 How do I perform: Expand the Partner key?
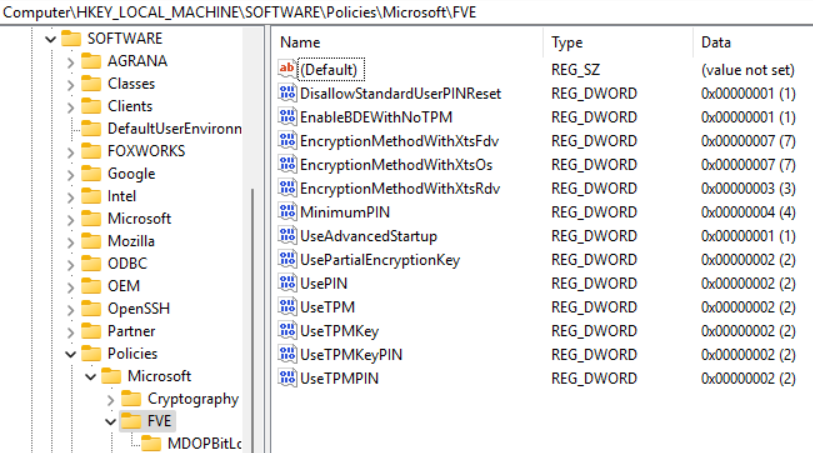point(71,333)
